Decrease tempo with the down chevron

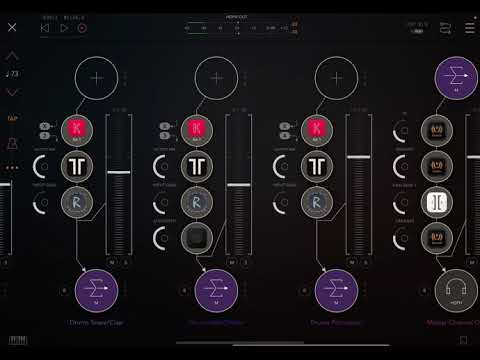[x=12, y=92]
